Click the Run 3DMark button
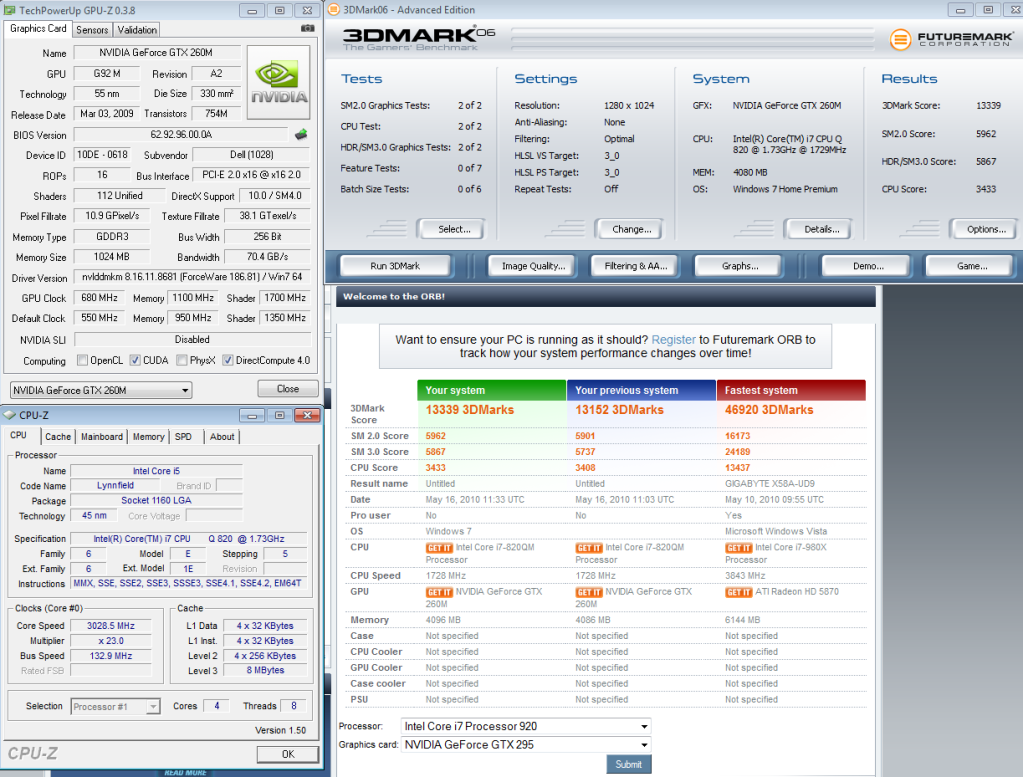1023x777 pixels. click(x=395, y=266)
